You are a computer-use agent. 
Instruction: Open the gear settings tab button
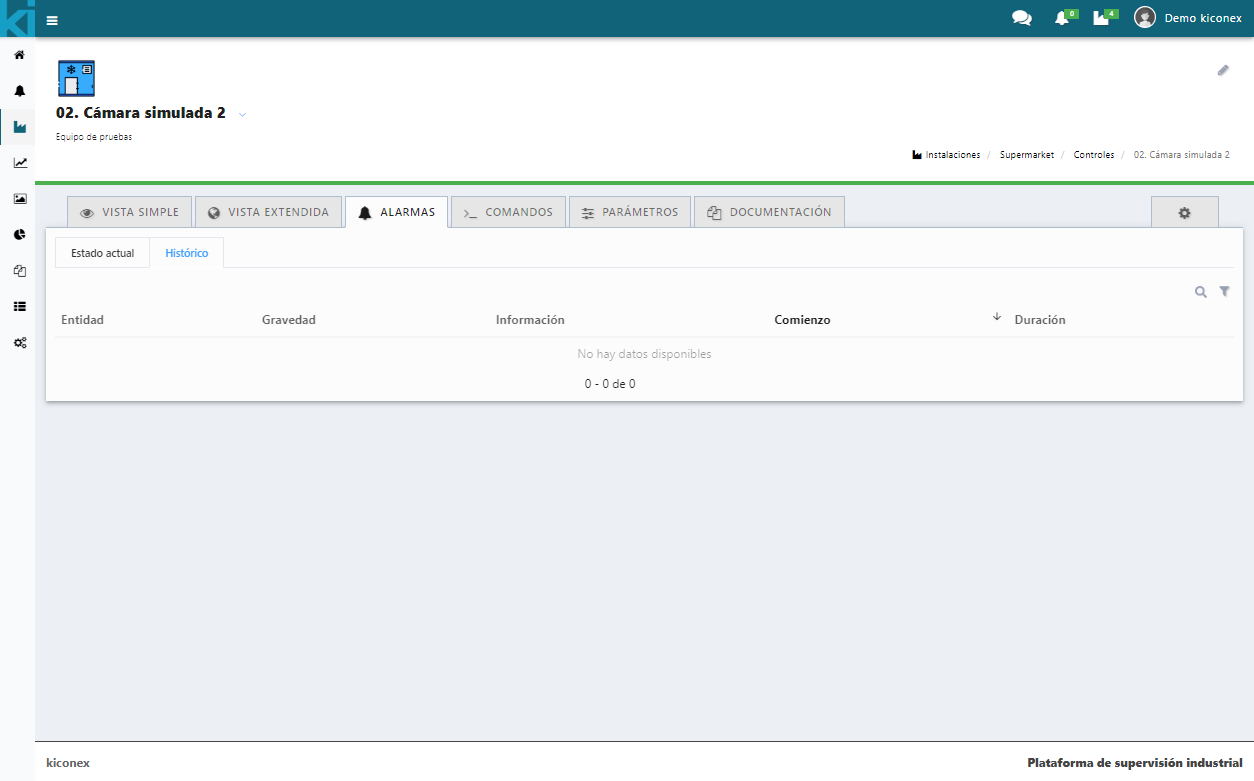point(1184,213)
